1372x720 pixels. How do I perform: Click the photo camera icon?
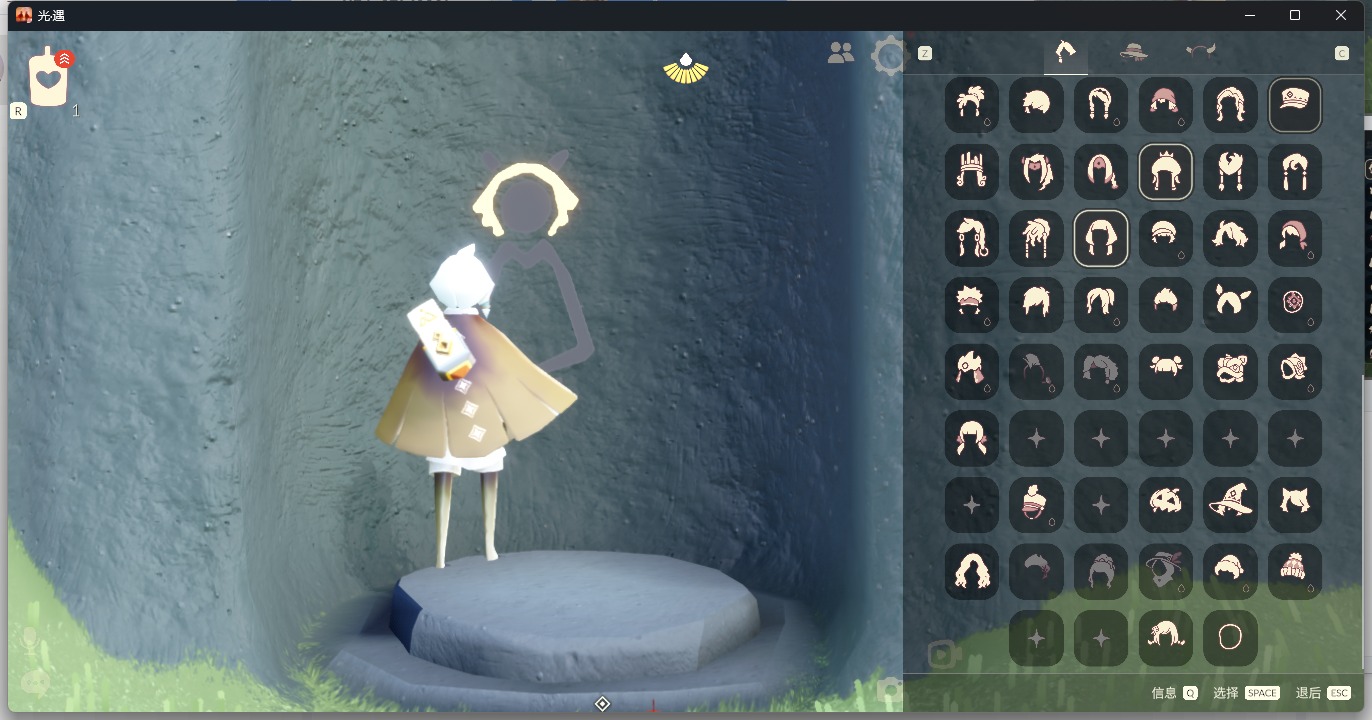pyautogui.click(x=889, y=690)
